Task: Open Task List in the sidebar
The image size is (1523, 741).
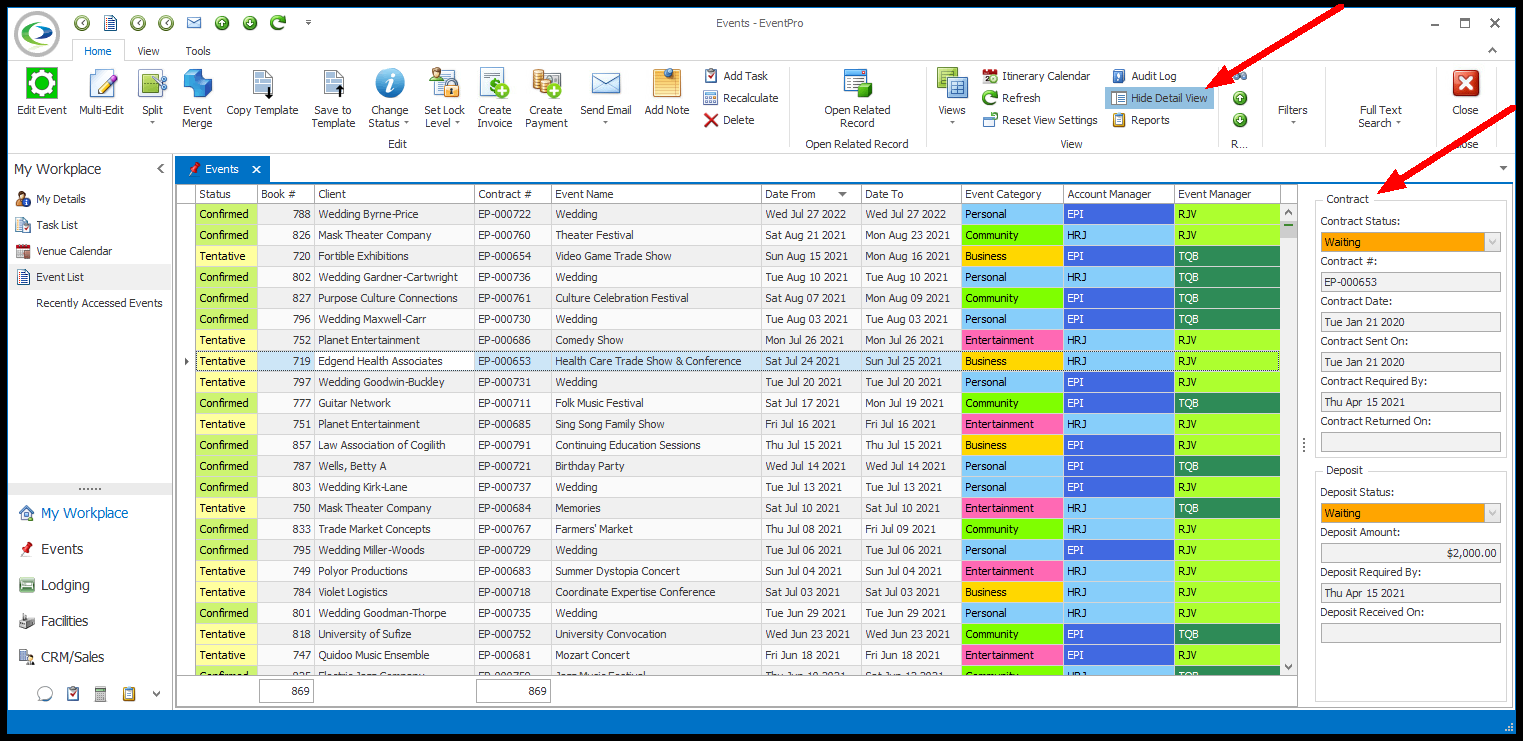Action: (57, 225)
